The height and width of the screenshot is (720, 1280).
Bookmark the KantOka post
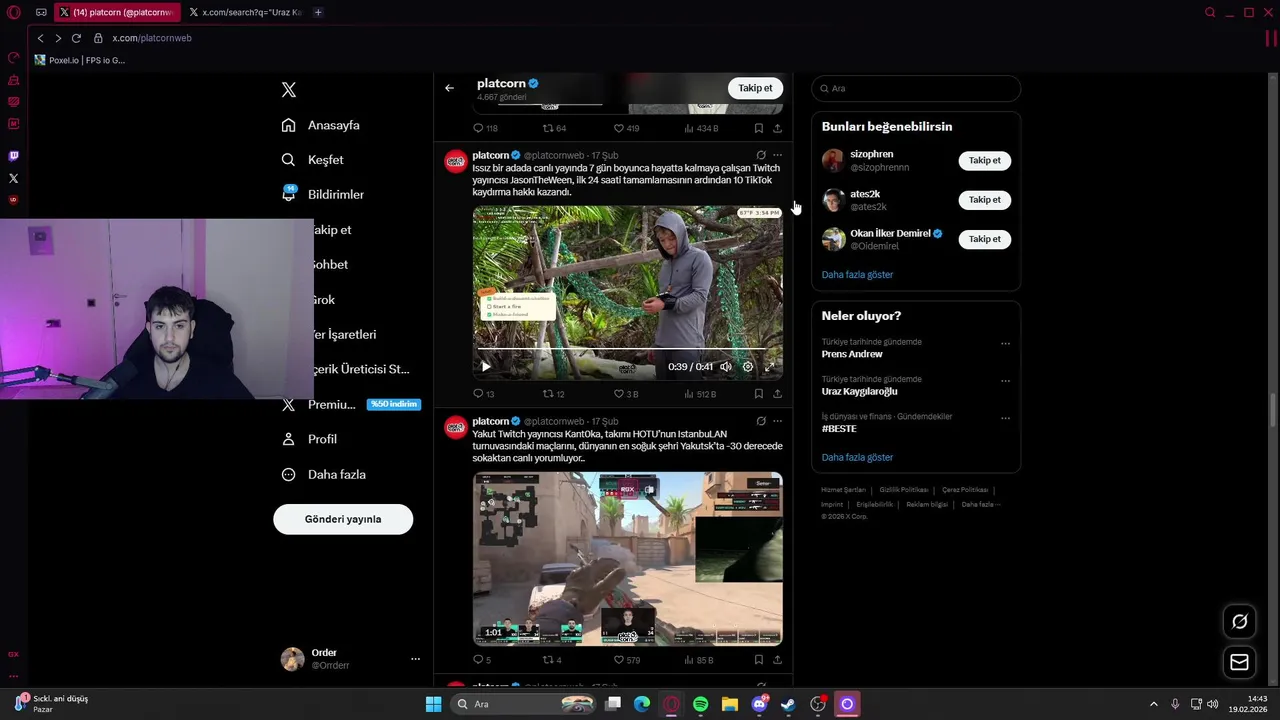coord(758,660)
